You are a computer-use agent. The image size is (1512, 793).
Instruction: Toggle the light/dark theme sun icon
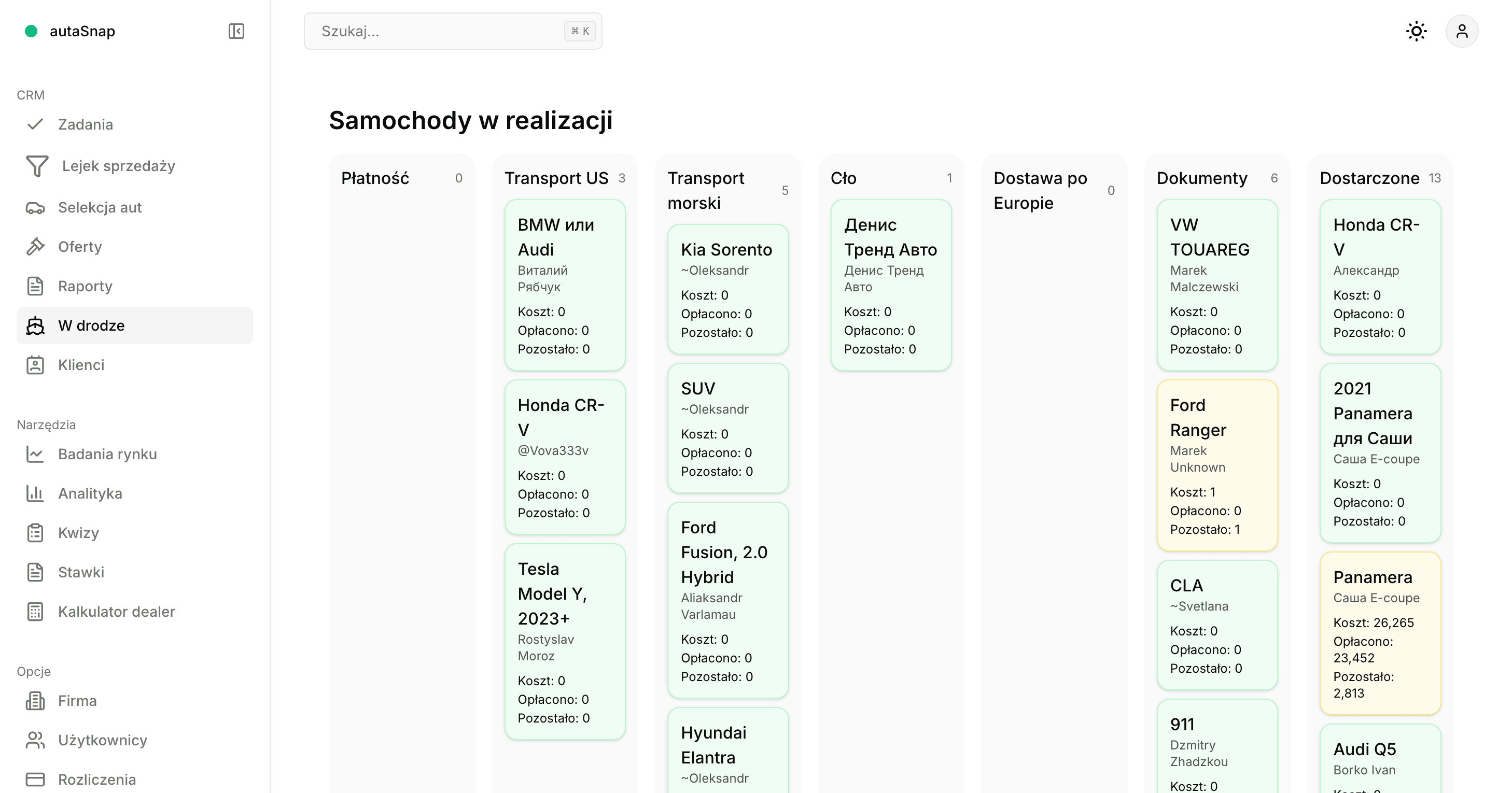[1416, 31]
